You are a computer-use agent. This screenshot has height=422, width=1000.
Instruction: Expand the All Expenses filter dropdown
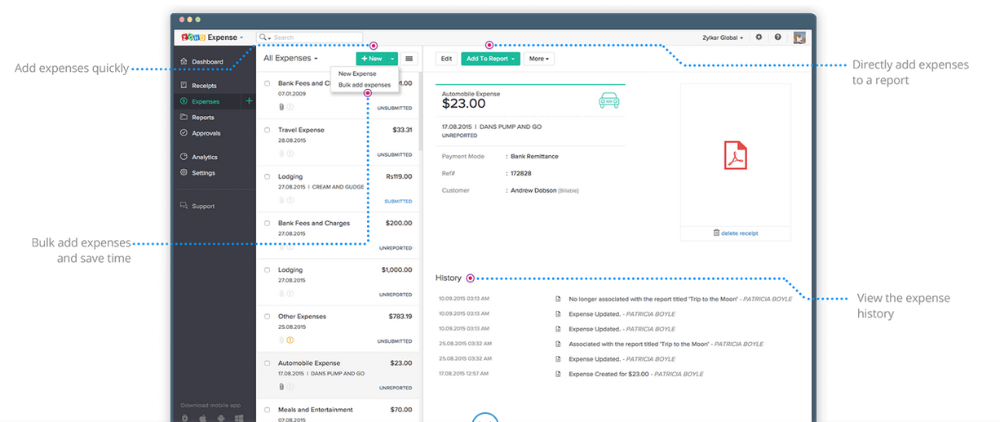tap(291, 59)
